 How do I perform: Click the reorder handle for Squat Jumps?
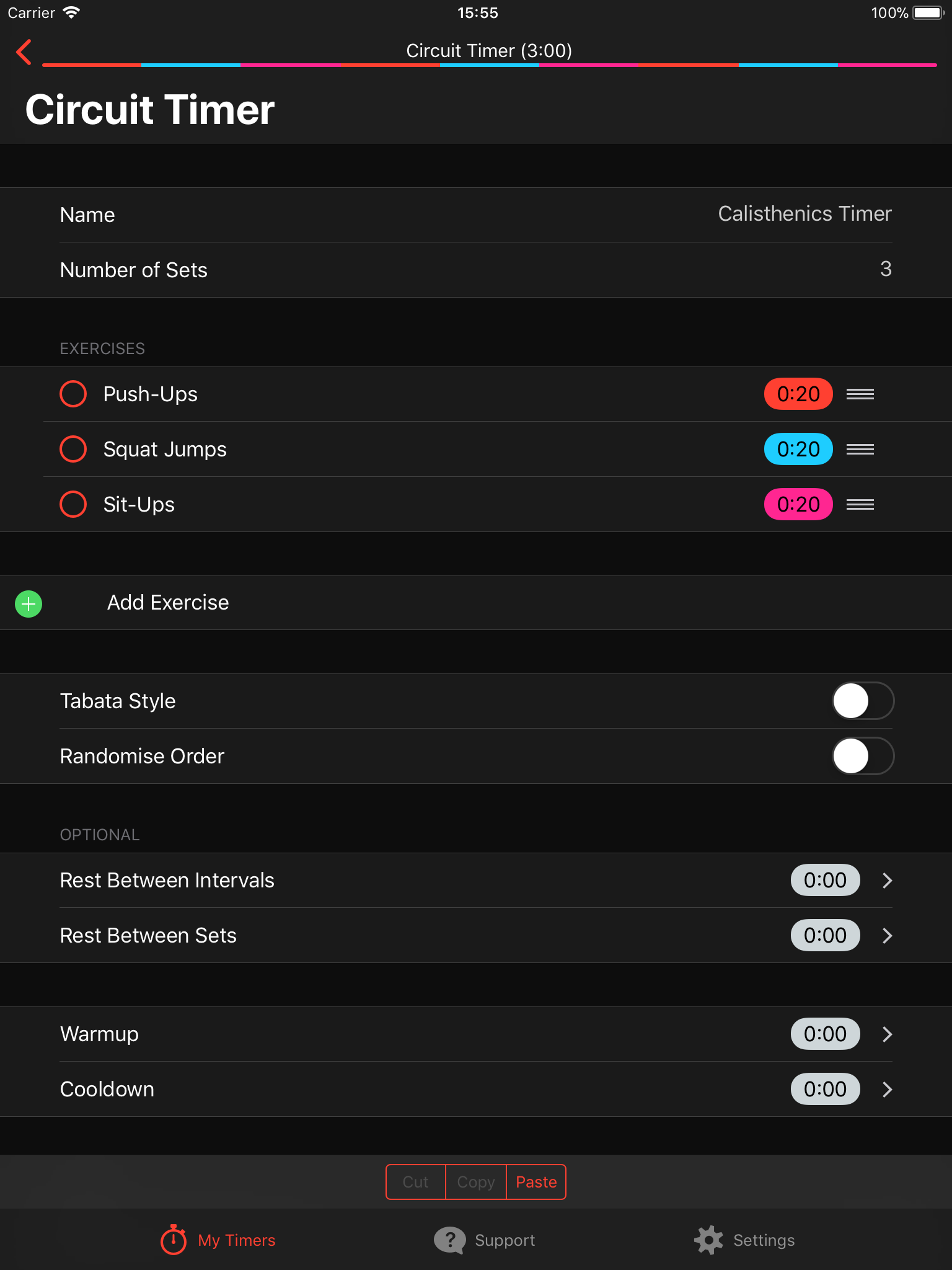[x=860, y=449]
